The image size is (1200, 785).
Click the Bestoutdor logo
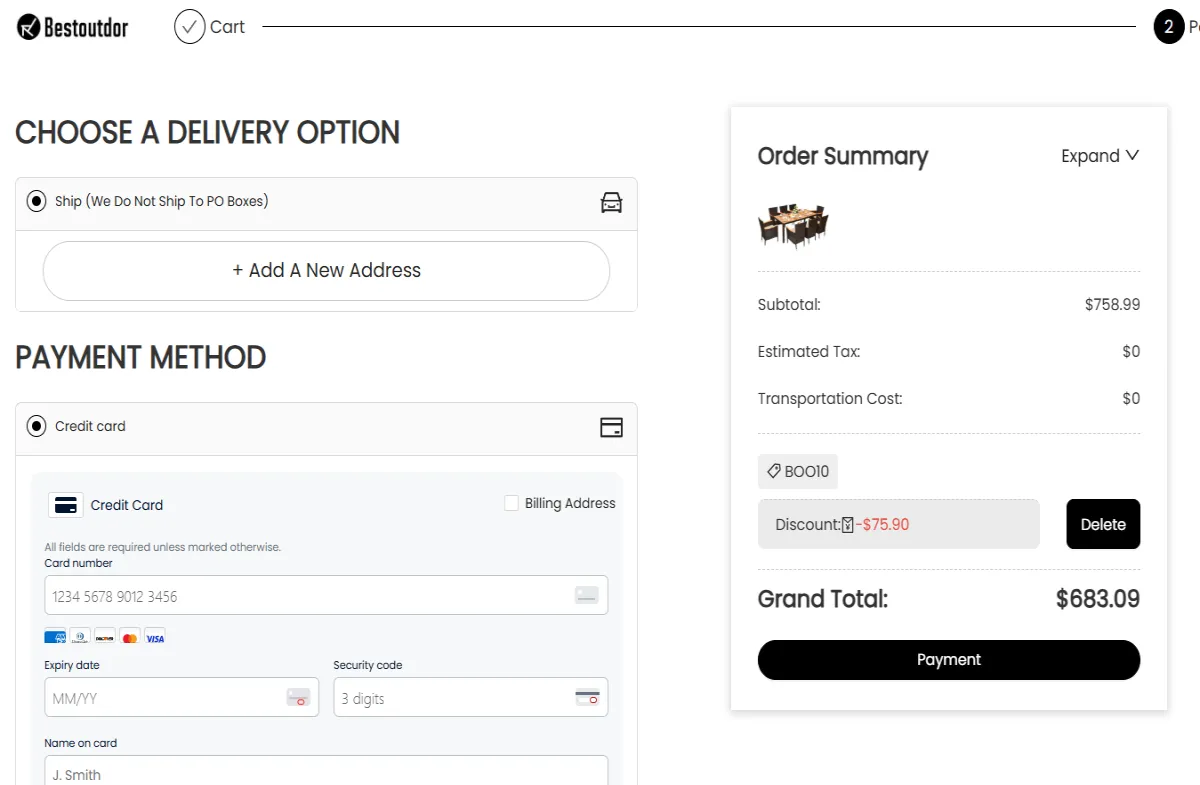pyautogui.click(x=72, y=27)
